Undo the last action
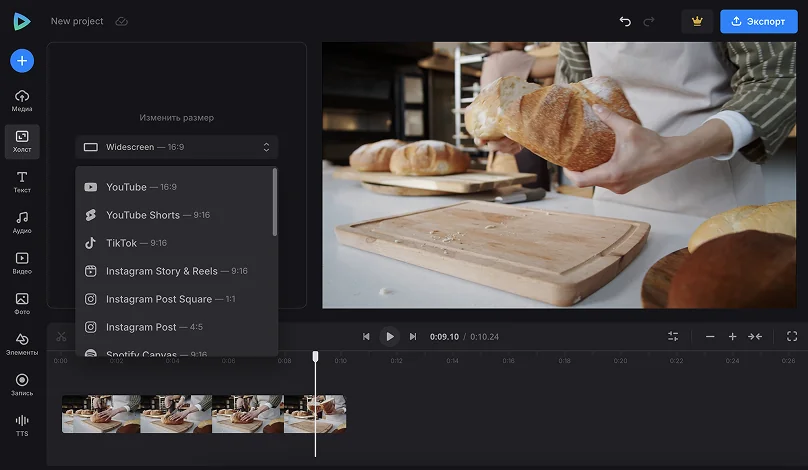The width and height of the screenshot is (808, 470). coord(625,21)
